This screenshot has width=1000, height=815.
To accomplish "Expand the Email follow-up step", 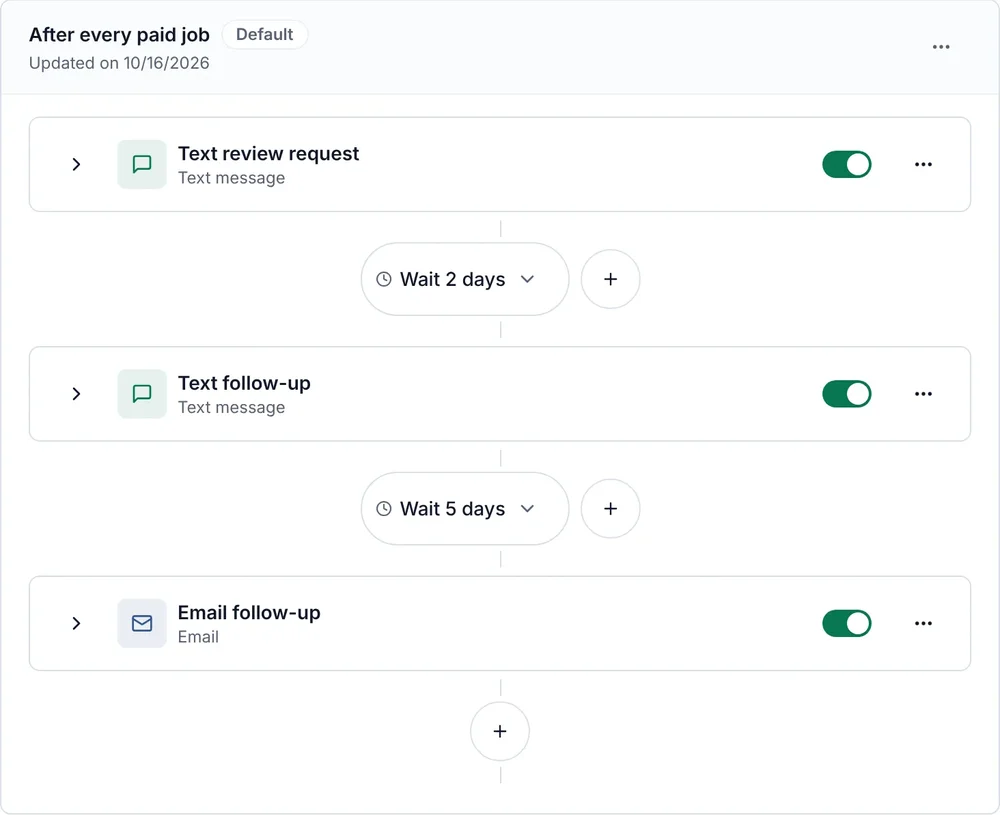I will 77,624.
